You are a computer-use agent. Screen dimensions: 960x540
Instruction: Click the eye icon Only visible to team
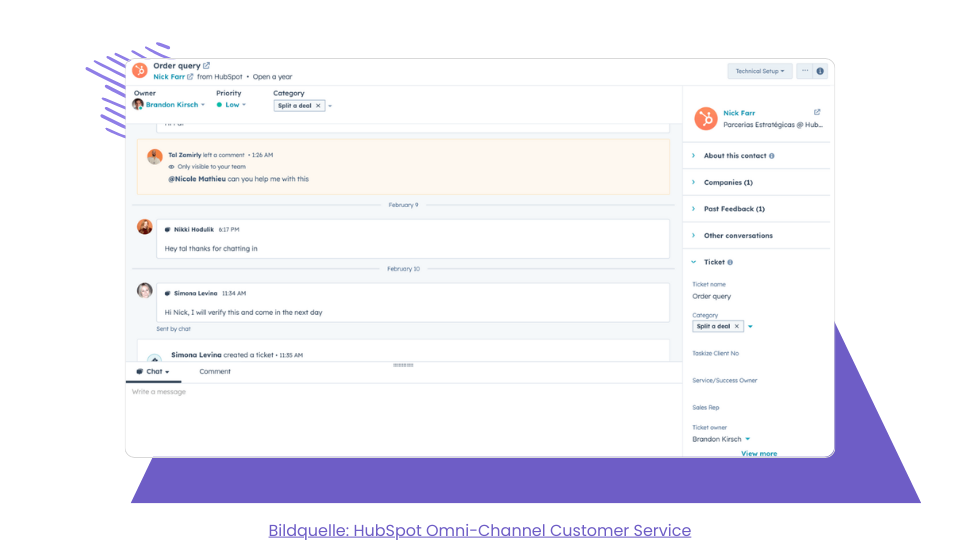[x=171, y=167]
